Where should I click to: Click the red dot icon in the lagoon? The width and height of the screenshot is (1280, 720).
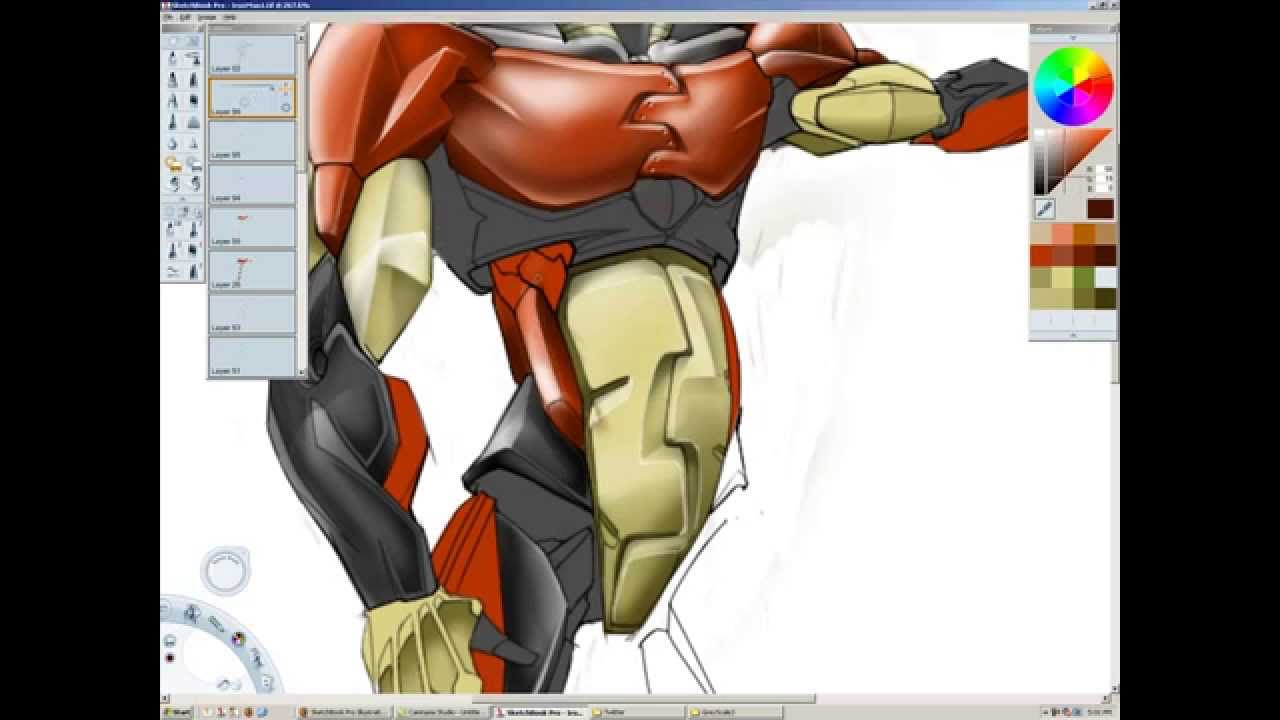coord(169,658)
